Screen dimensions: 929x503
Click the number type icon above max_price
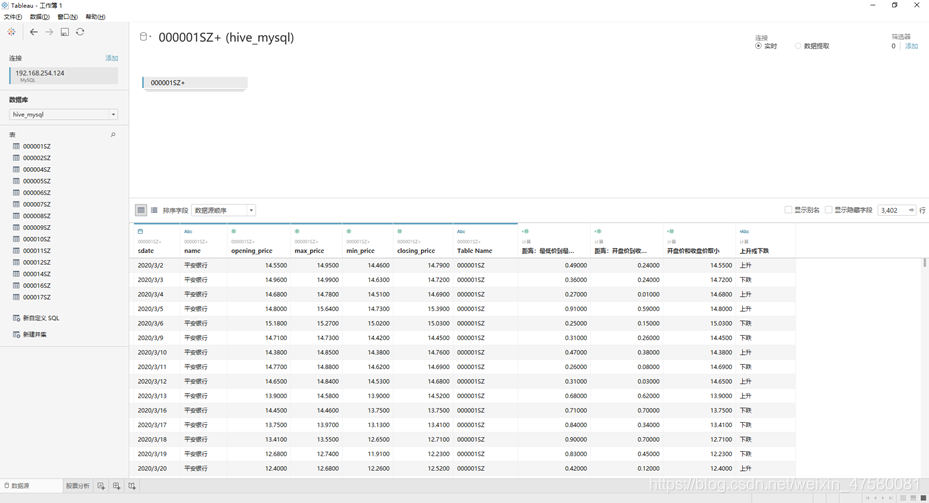[297, 232]
